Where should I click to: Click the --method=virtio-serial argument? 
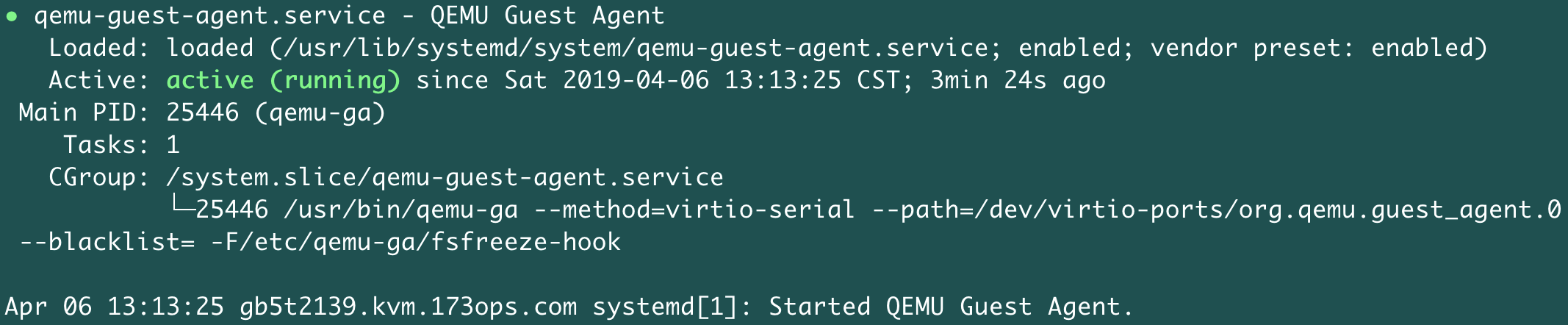(694, 210)
